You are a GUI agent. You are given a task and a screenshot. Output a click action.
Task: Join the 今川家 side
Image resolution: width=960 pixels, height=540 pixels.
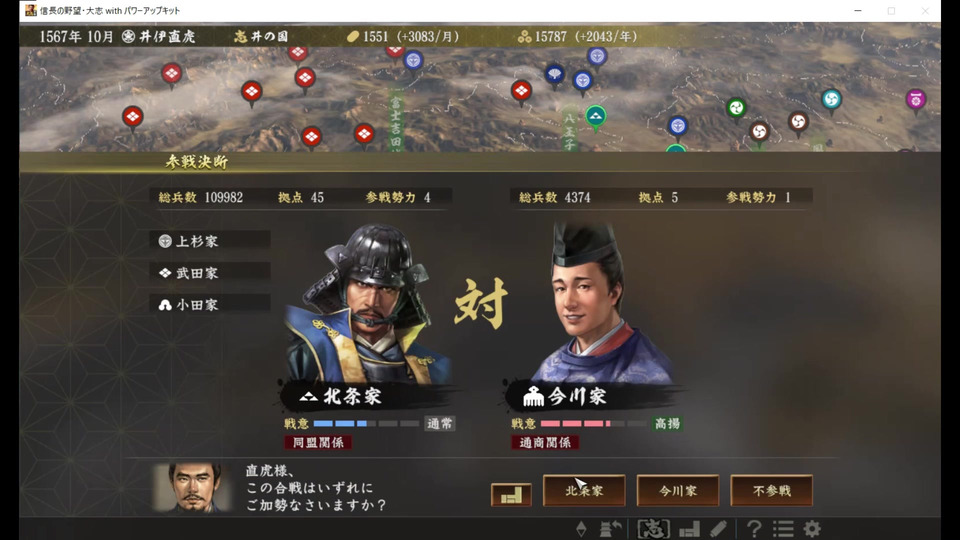pos(678,490)
